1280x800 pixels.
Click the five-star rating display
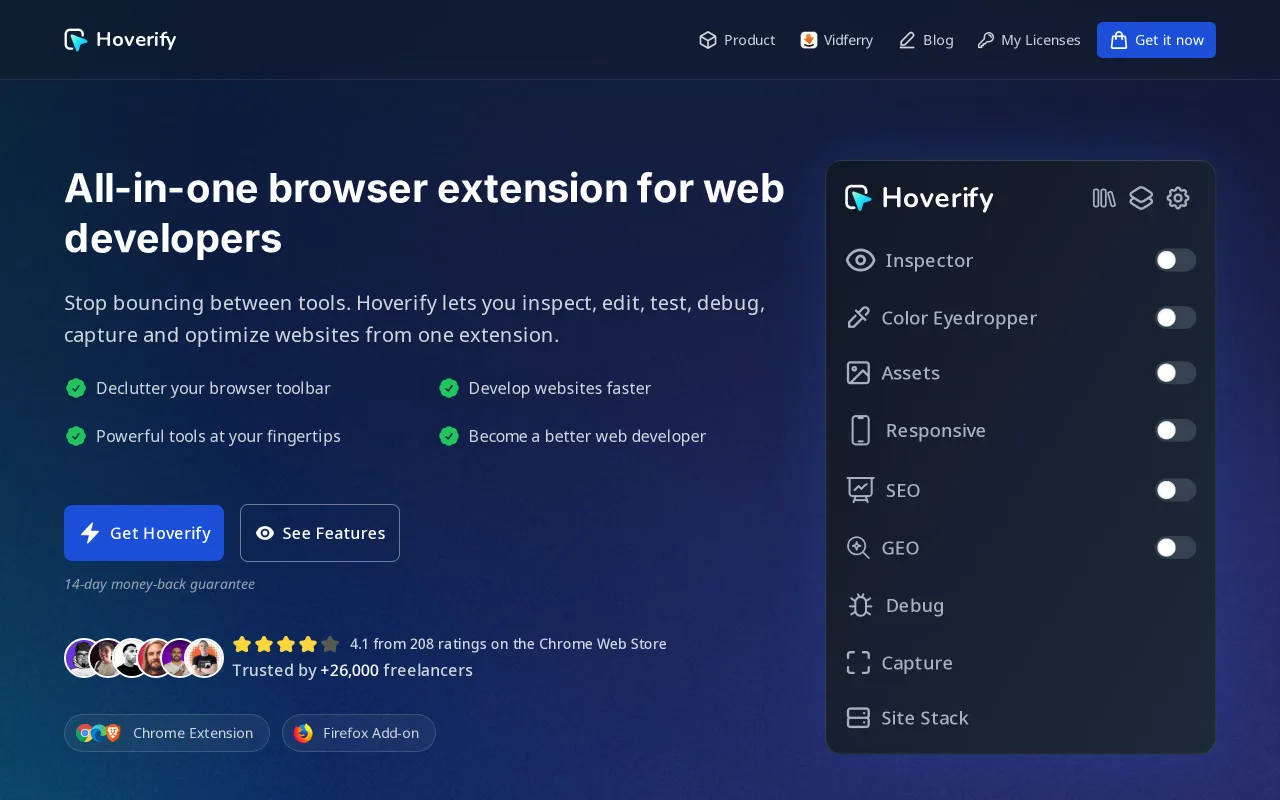click(x=286, y=644)
